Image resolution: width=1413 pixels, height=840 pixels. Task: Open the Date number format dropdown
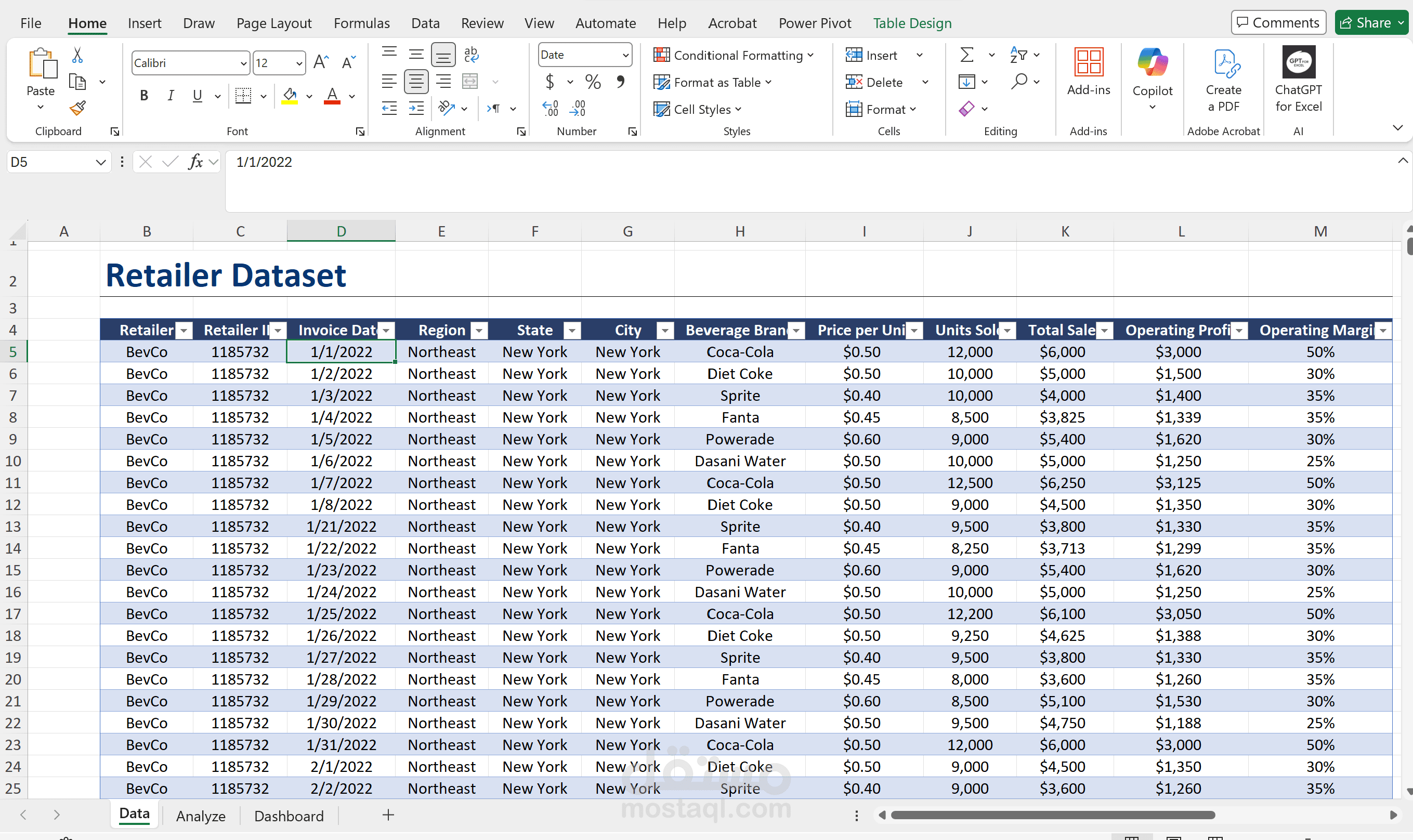pos(625,55)
